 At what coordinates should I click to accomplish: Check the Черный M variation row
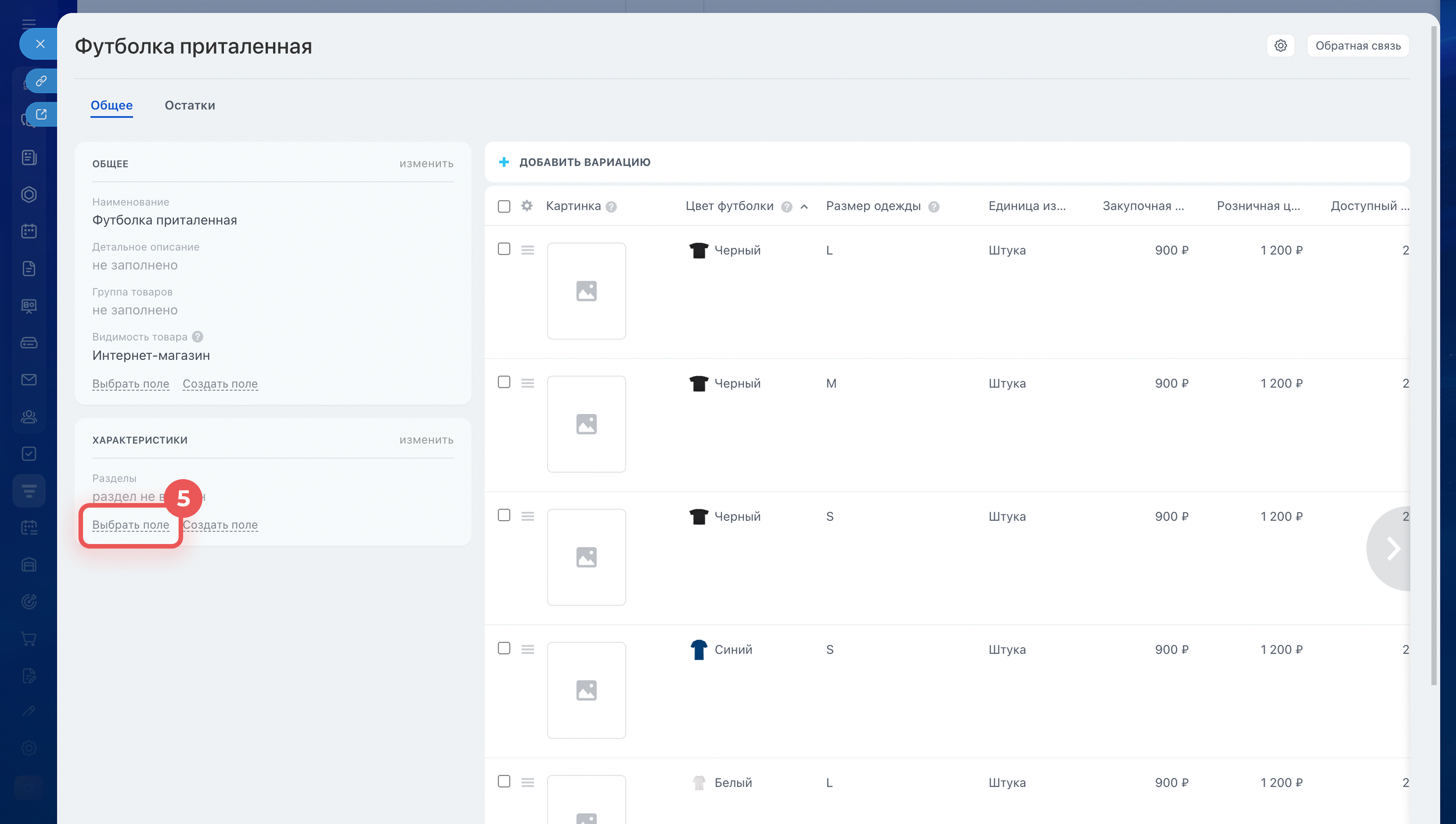coord(504,382)
